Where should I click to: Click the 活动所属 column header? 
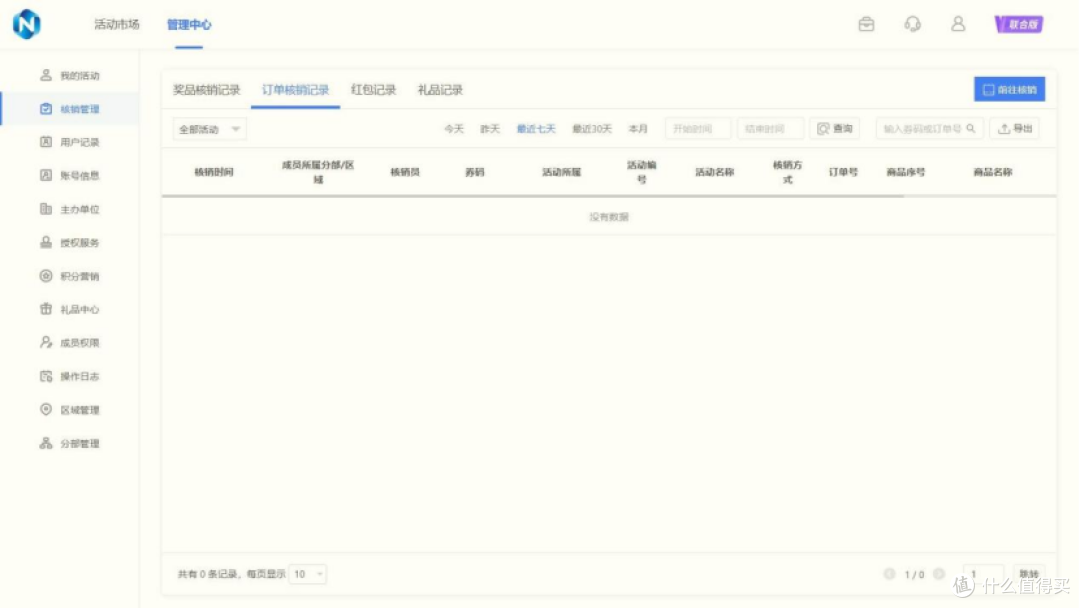click(561, 172)
